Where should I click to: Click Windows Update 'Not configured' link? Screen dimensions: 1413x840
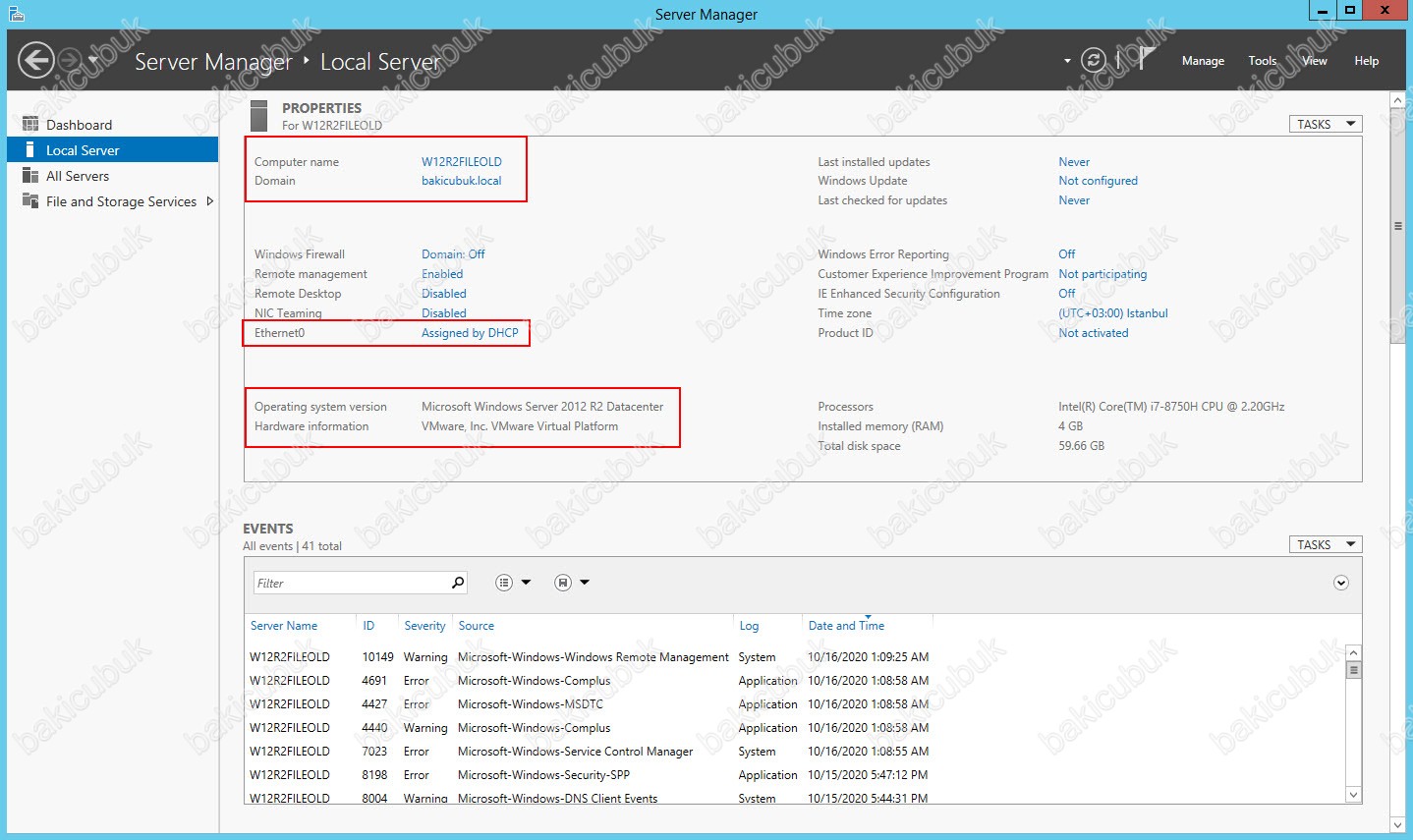pos(1098,181)
